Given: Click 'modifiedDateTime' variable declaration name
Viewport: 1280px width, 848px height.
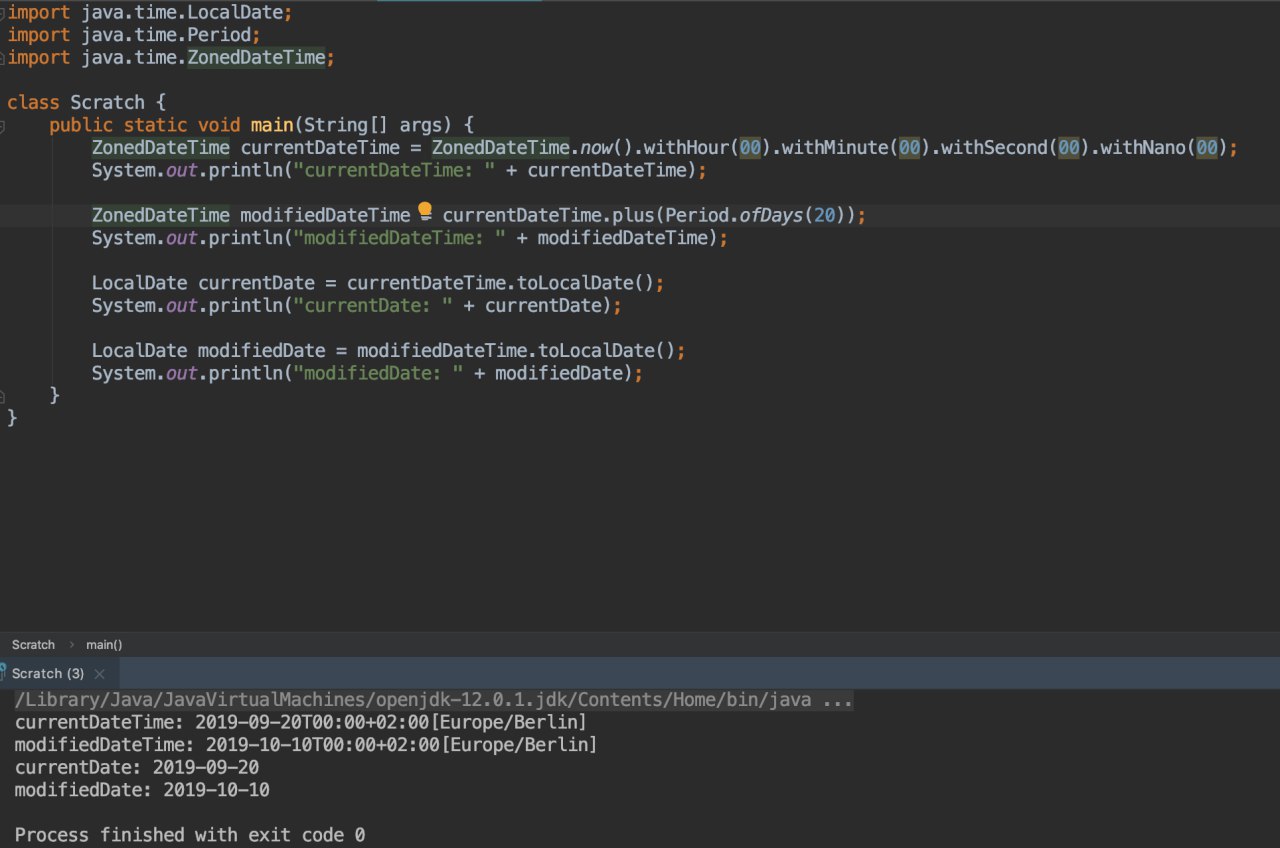Looking at the screenshot, I should tap(325, 215).
